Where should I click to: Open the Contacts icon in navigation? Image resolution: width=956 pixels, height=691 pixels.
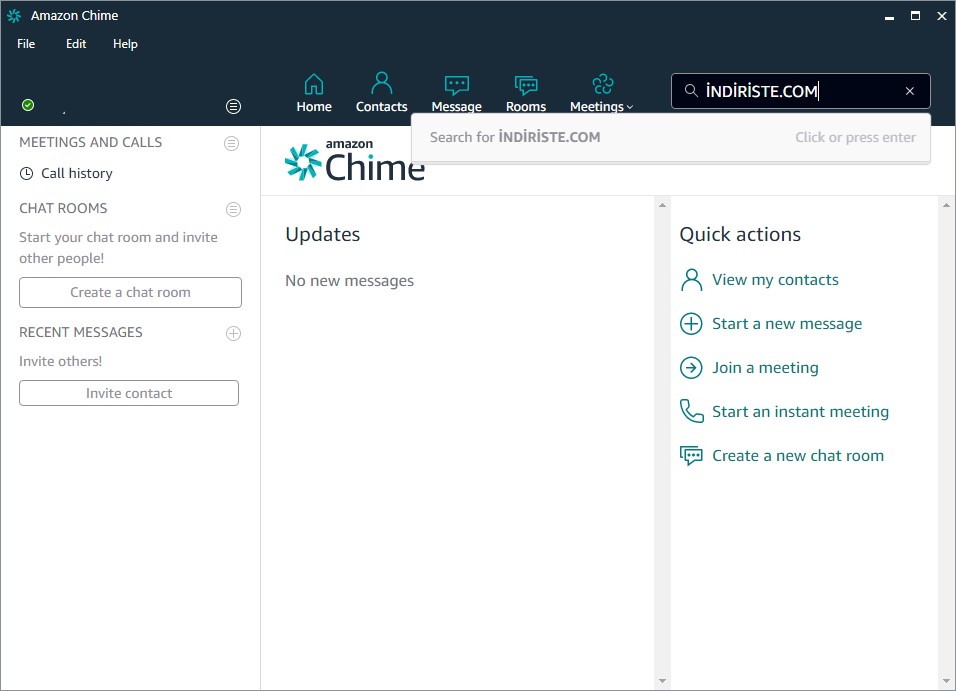point(382,83)
